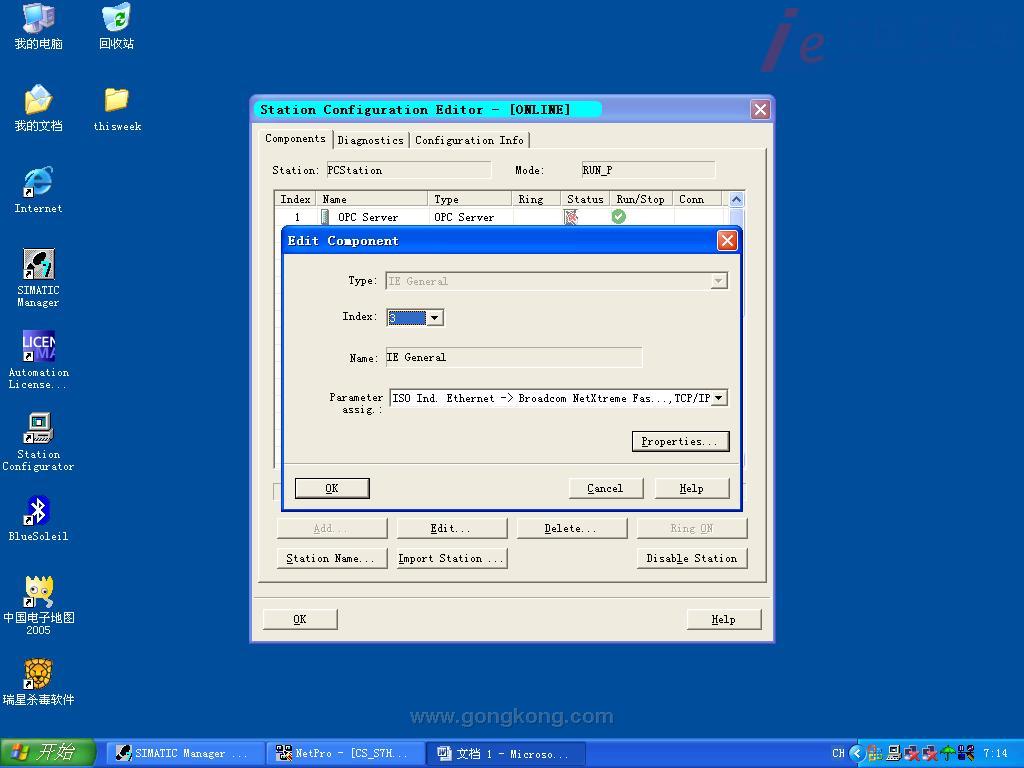Click the OPC Server module icon in row 1

325,217
